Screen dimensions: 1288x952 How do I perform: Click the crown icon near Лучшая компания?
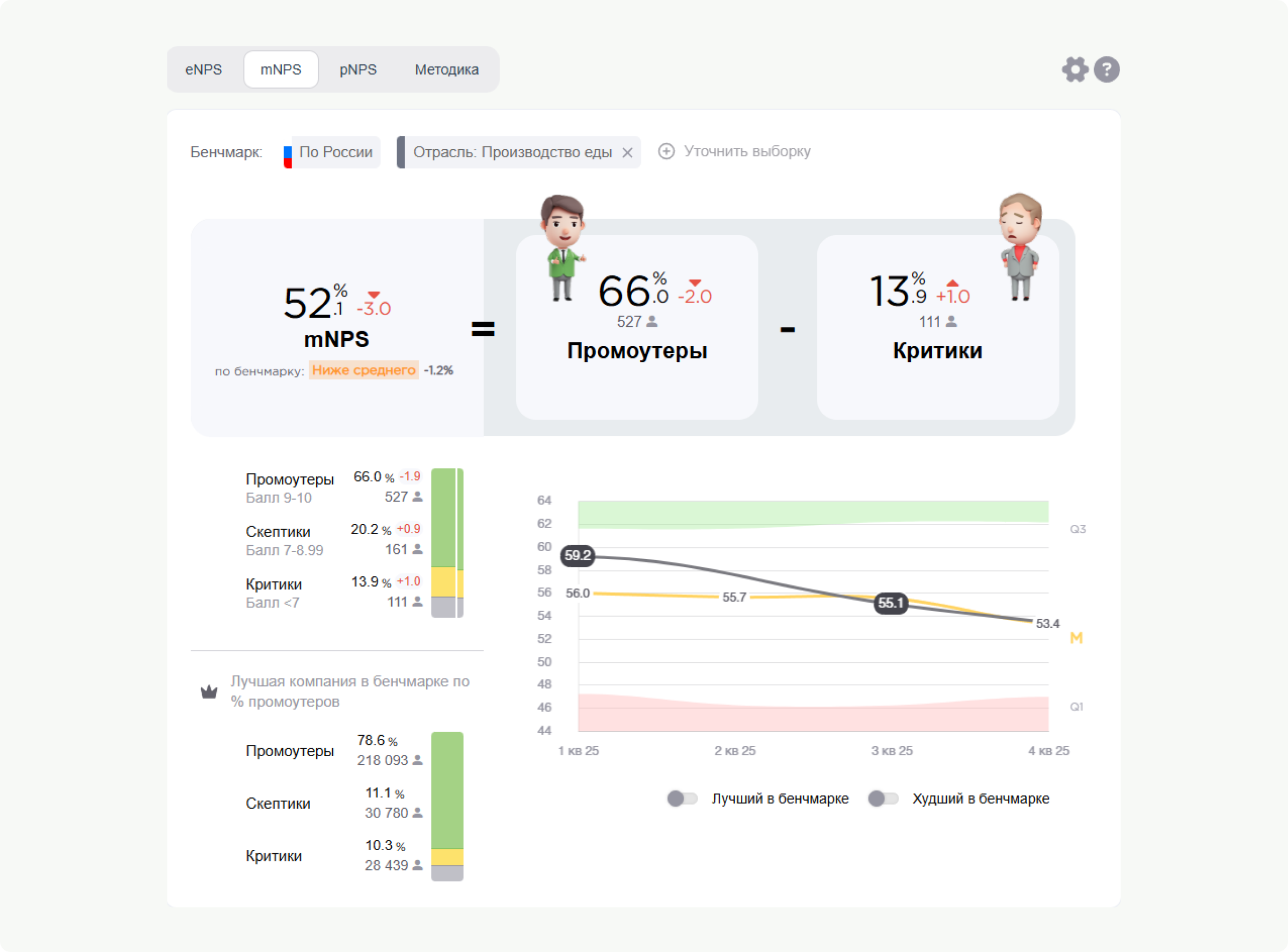pos(209,692)
